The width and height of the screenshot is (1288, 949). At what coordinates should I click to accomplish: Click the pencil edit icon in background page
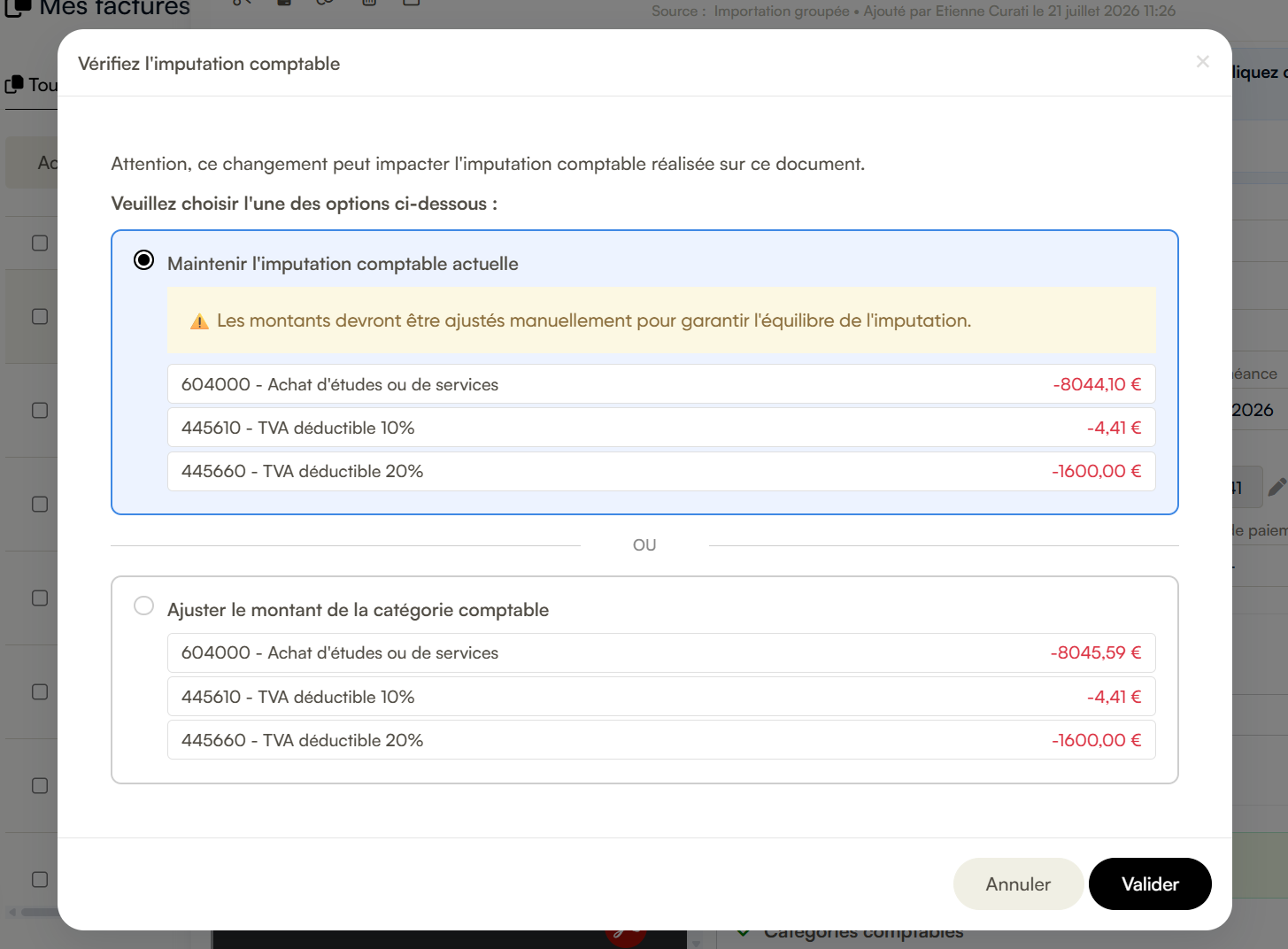coord(1276,487)
